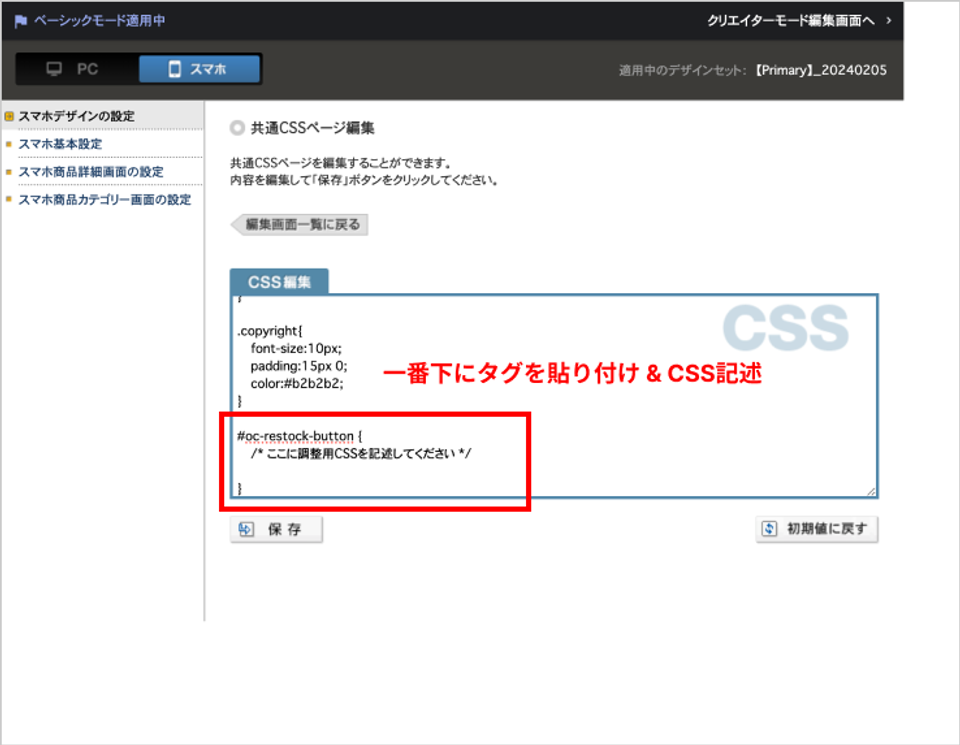The image size is (960, 745).
Task: Click the phone icon in スマホ tab
Action: coord(175,69)
